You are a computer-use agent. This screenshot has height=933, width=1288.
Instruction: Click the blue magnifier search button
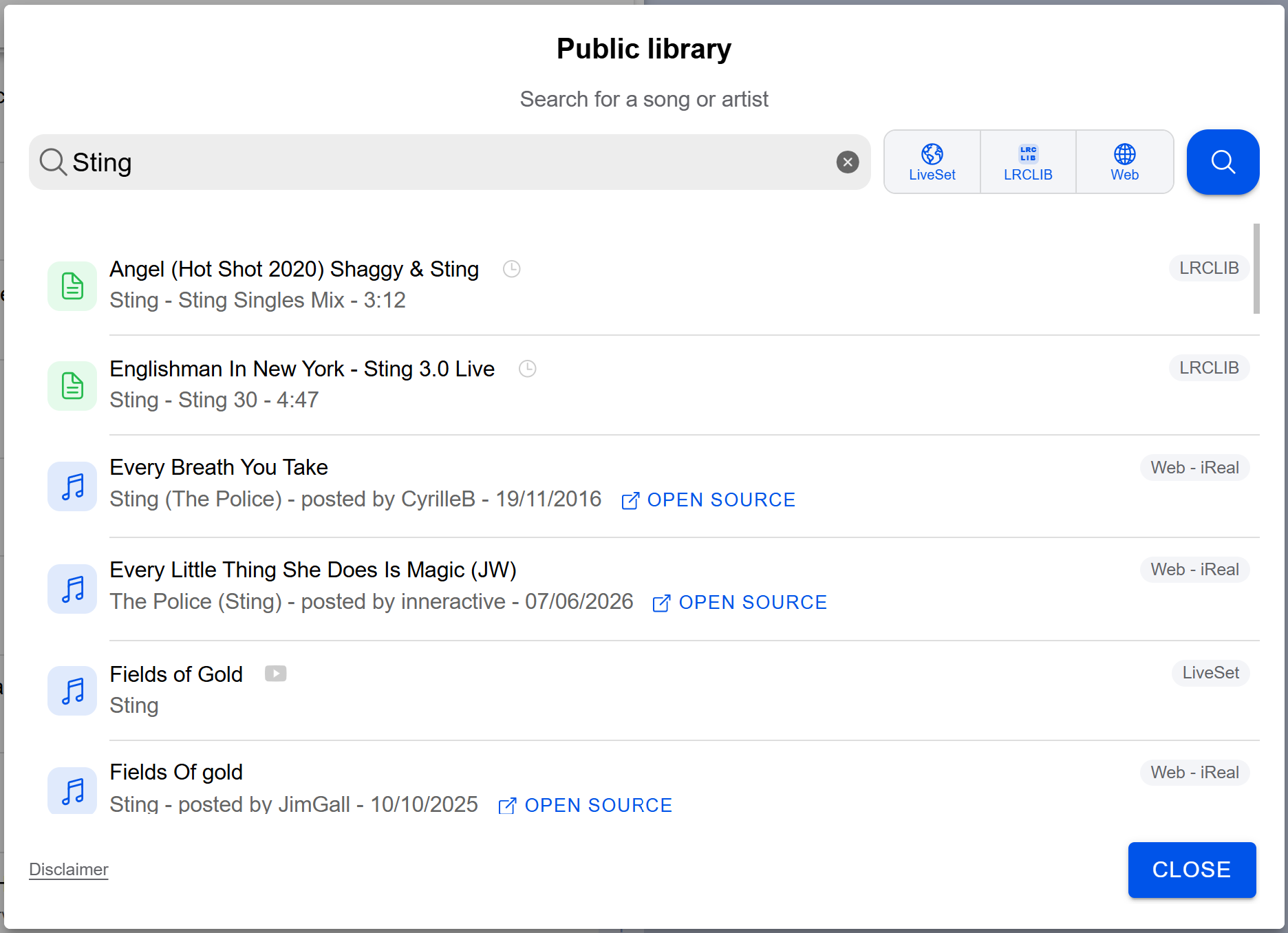click(x=1223, y=162)
